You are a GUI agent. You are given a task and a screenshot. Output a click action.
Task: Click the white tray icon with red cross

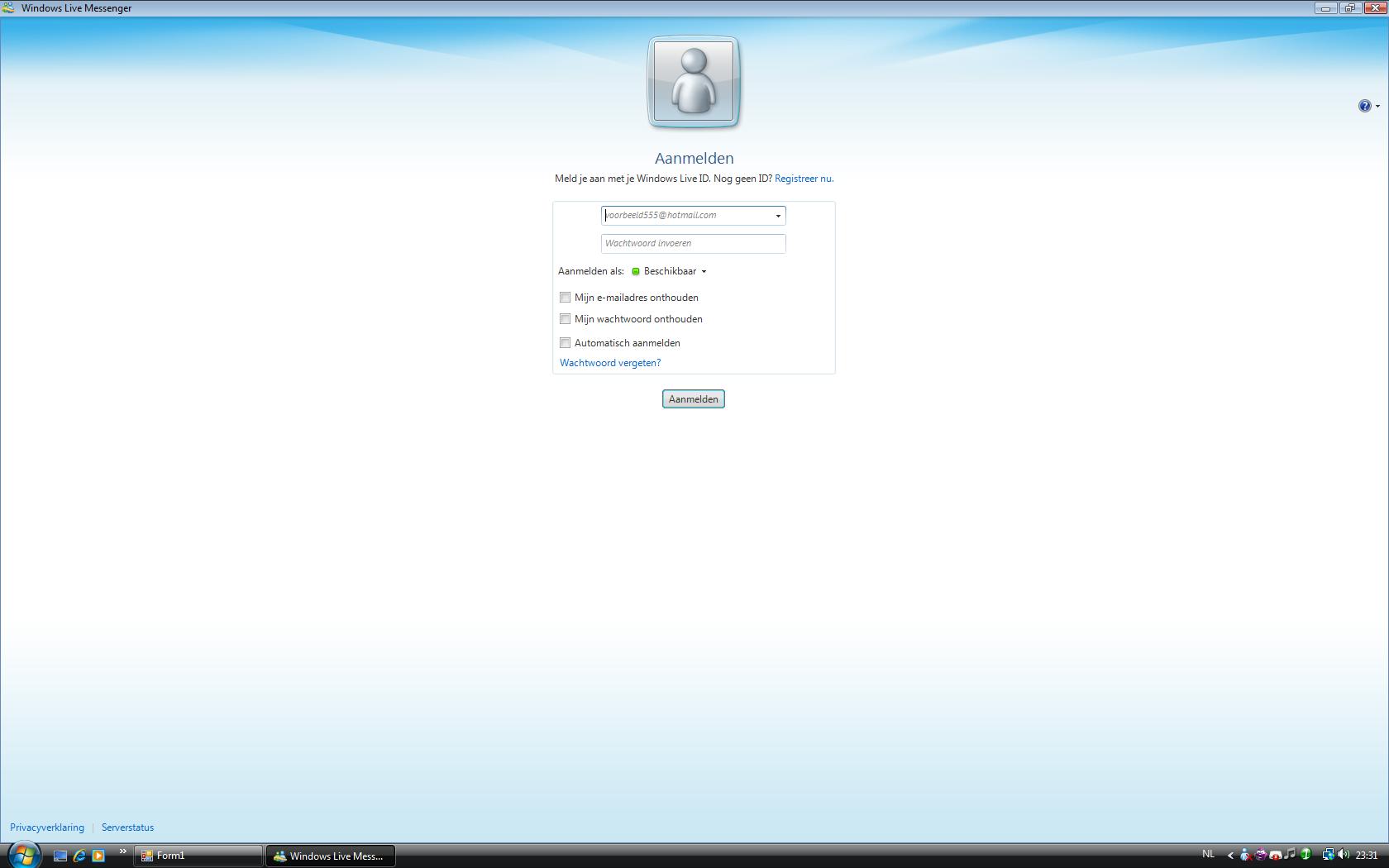point(1275,855)
